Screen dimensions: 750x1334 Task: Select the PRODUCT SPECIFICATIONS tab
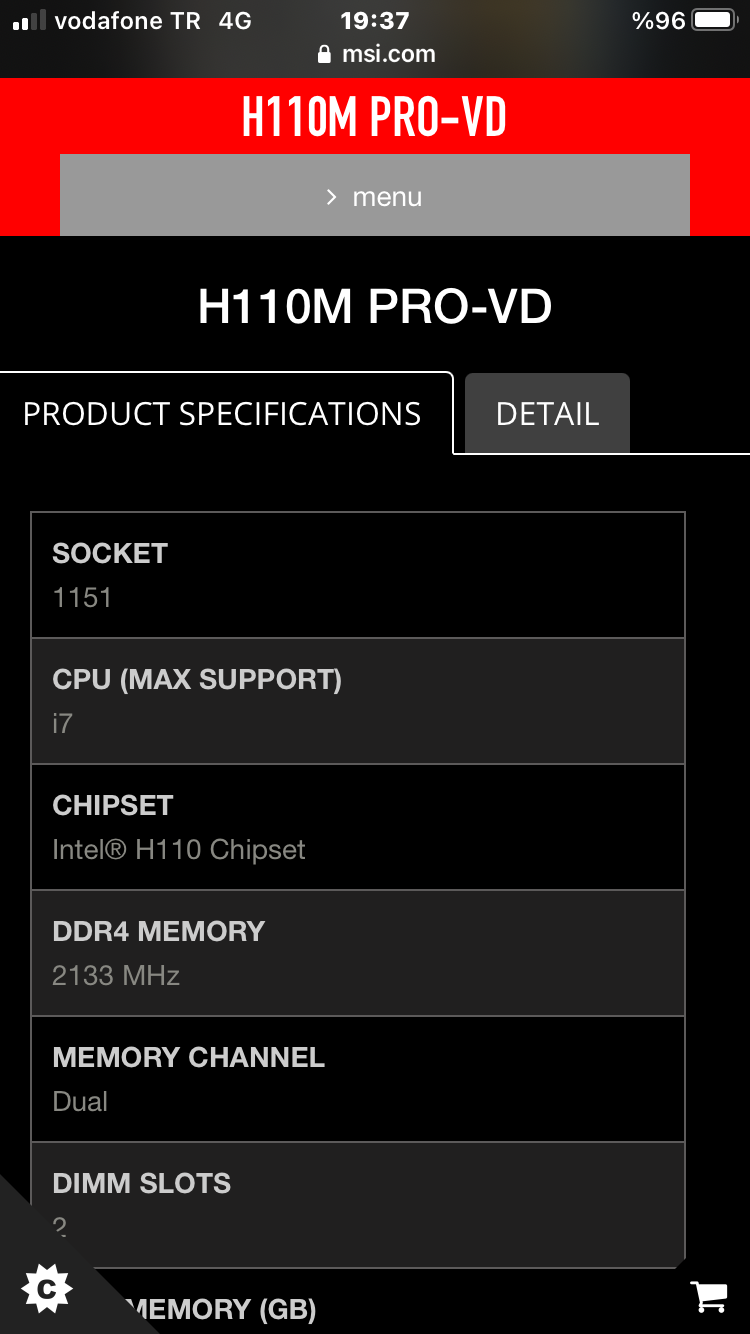(222, 414)
